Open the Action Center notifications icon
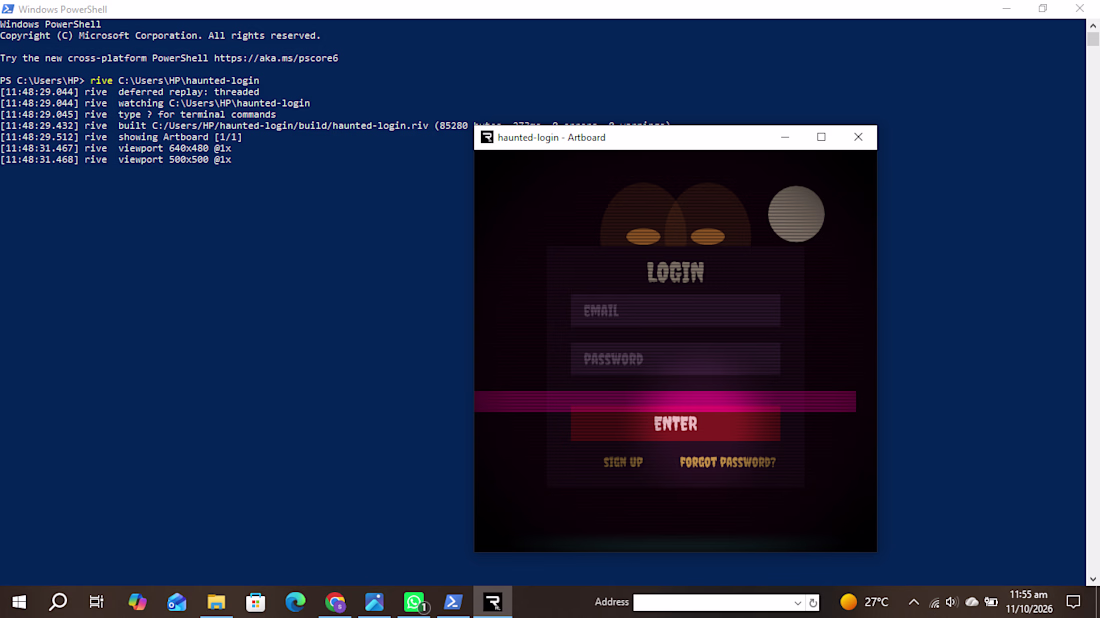Viewport: 1100px width, 618px height. (x=1073, y=602)
